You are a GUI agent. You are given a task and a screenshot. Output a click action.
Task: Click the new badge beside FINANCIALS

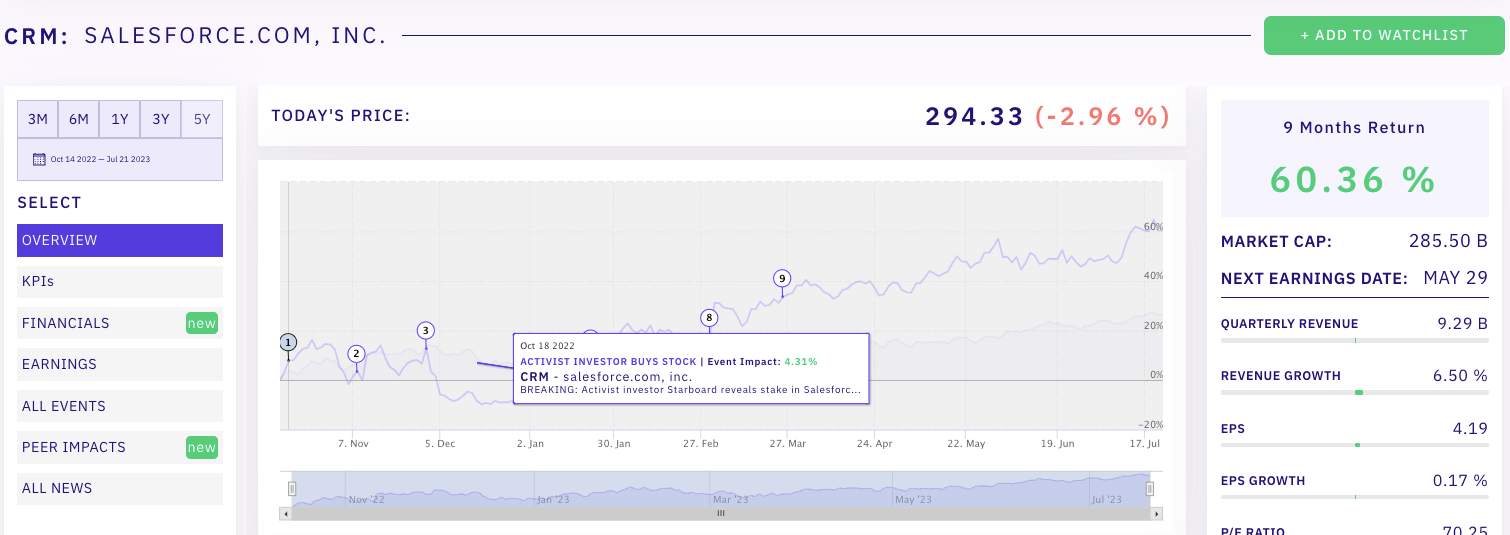click(x=202, y=323)
